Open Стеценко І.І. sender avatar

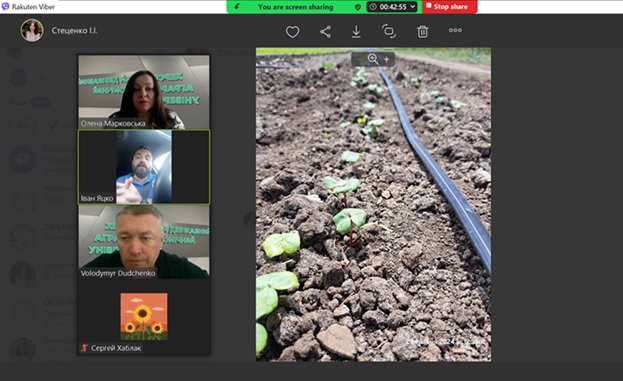32,30
